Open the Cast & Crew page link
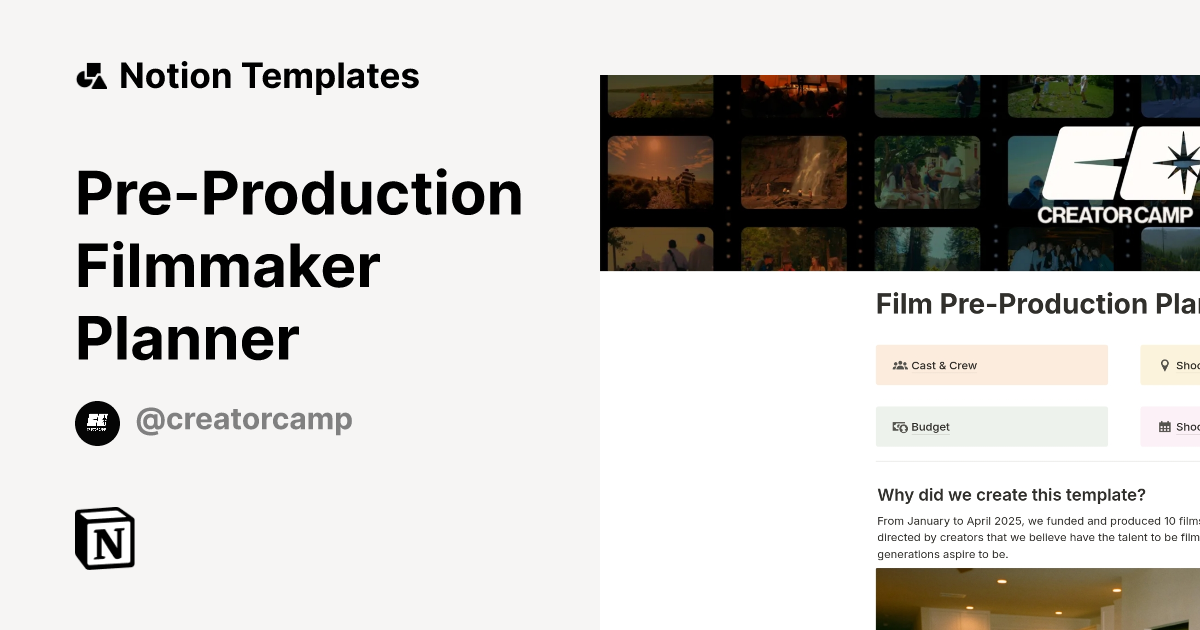Image resolution: width=1200 pixels, height=630 pixels. coord(992,365)
